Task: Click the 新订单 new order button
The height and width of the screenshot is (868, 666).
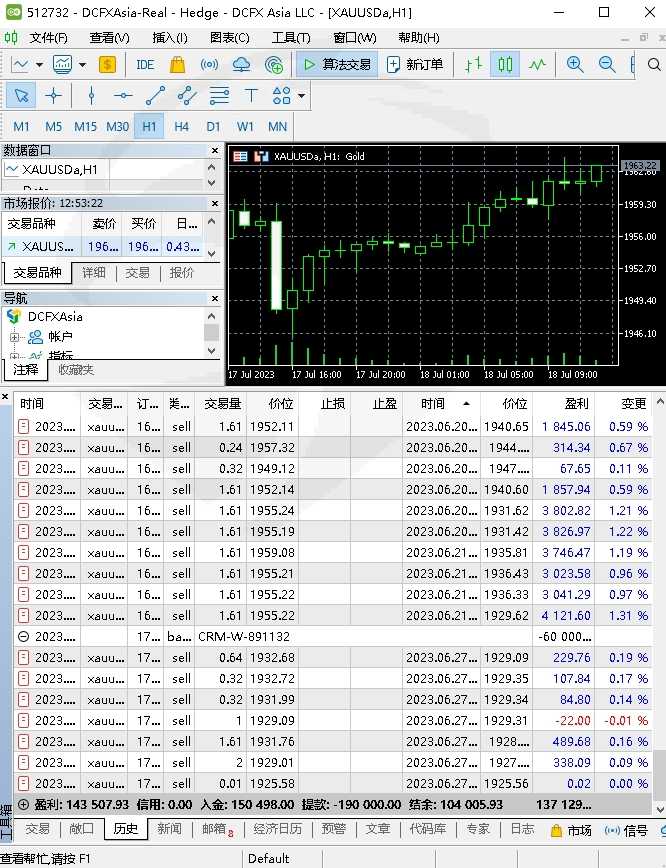Action: click(x=415, y=65)
